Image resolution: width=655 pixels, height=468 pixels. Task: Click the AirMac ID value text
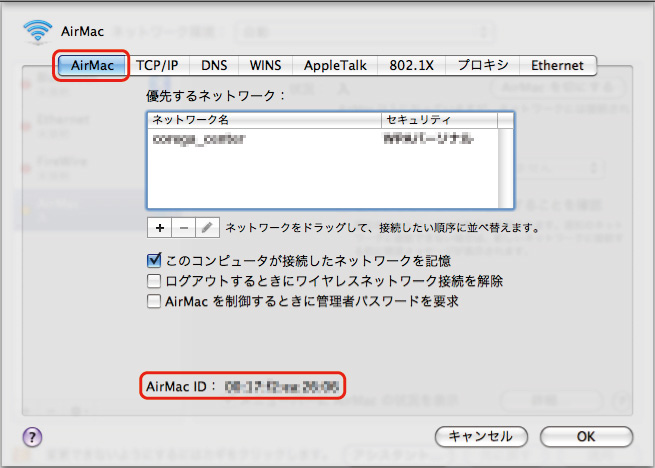point(282,387)
